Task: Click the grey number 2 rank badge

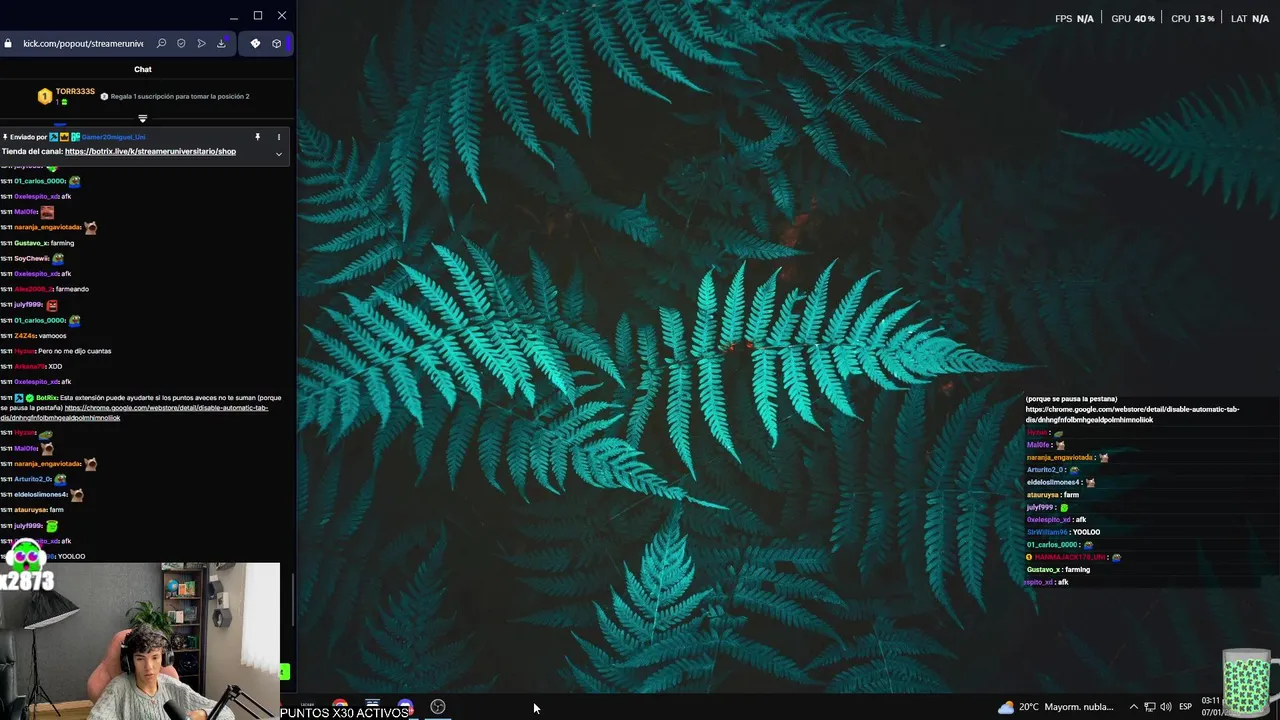Action: coord(104,97)
